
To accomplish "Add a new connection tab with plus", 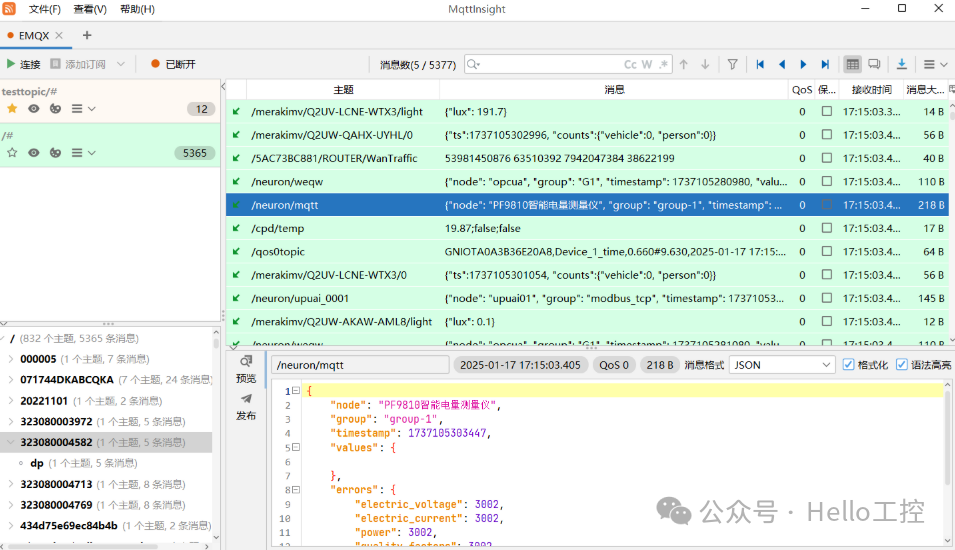I will [86, 35].
